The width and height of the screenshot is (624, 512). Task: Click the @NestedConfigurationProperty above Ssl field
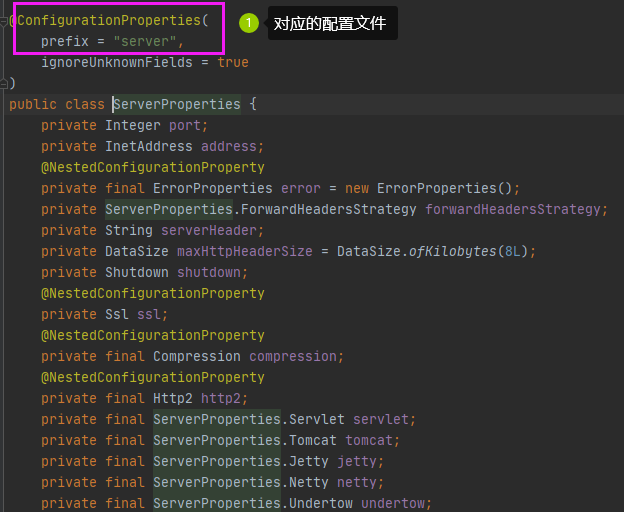[x=153, y=294]
